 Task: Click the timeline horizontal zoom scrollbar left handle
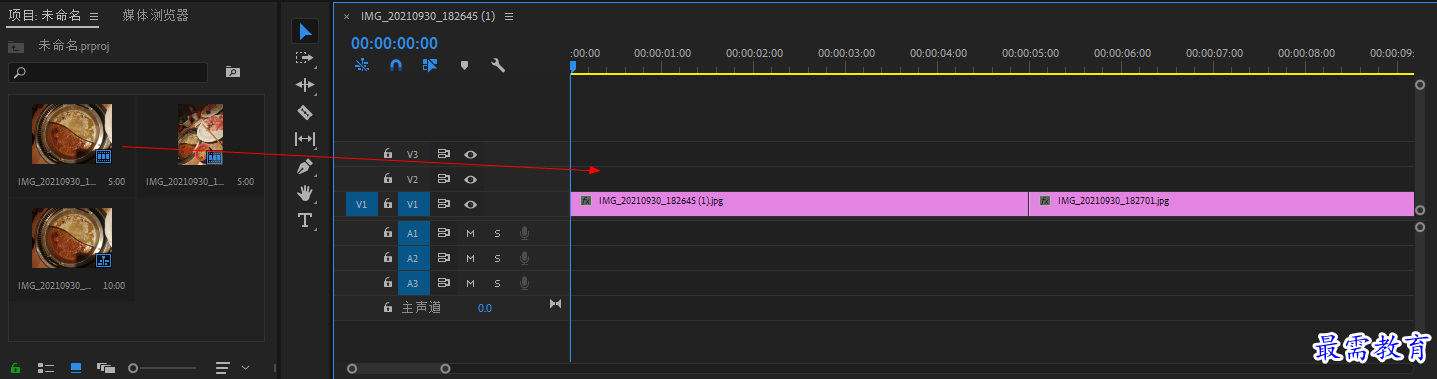click(x=352, y=368)
